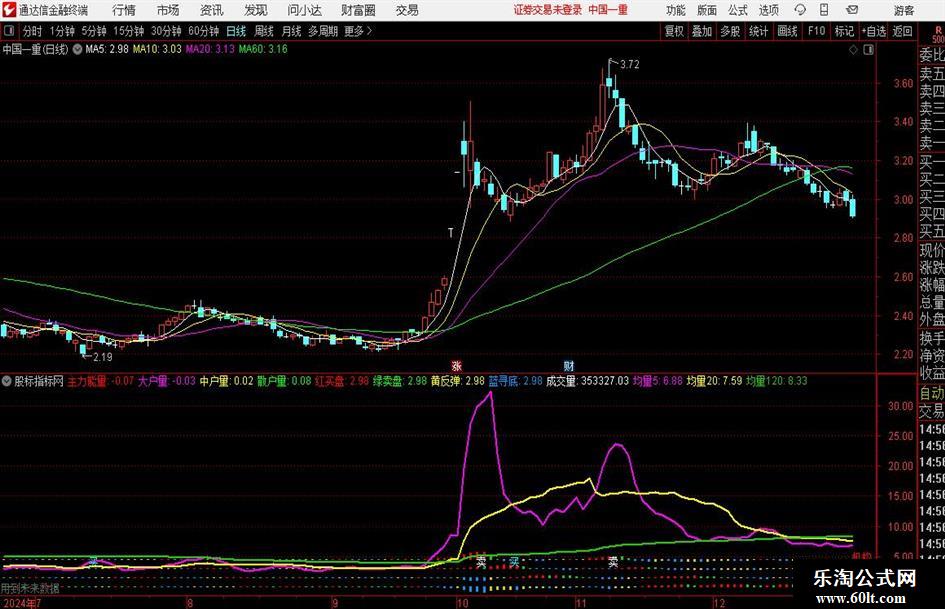Select the 日线 daily period tab

(x=236, y=31)
